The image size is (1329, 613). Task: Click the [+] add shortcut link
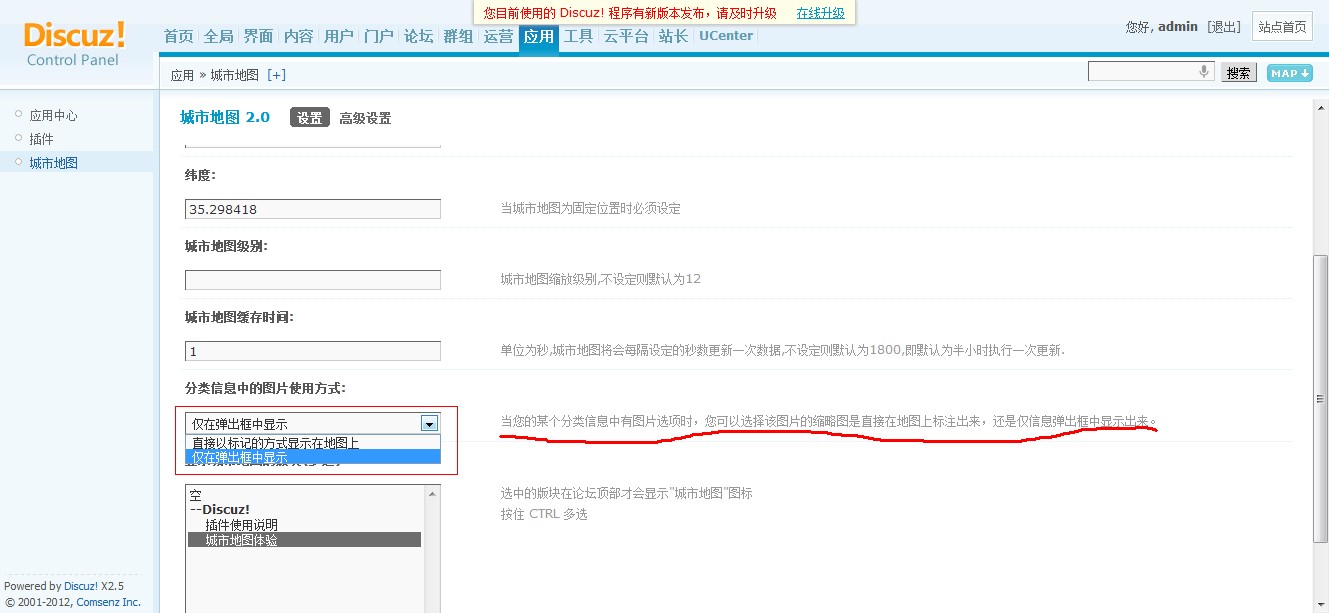point(276,75)
